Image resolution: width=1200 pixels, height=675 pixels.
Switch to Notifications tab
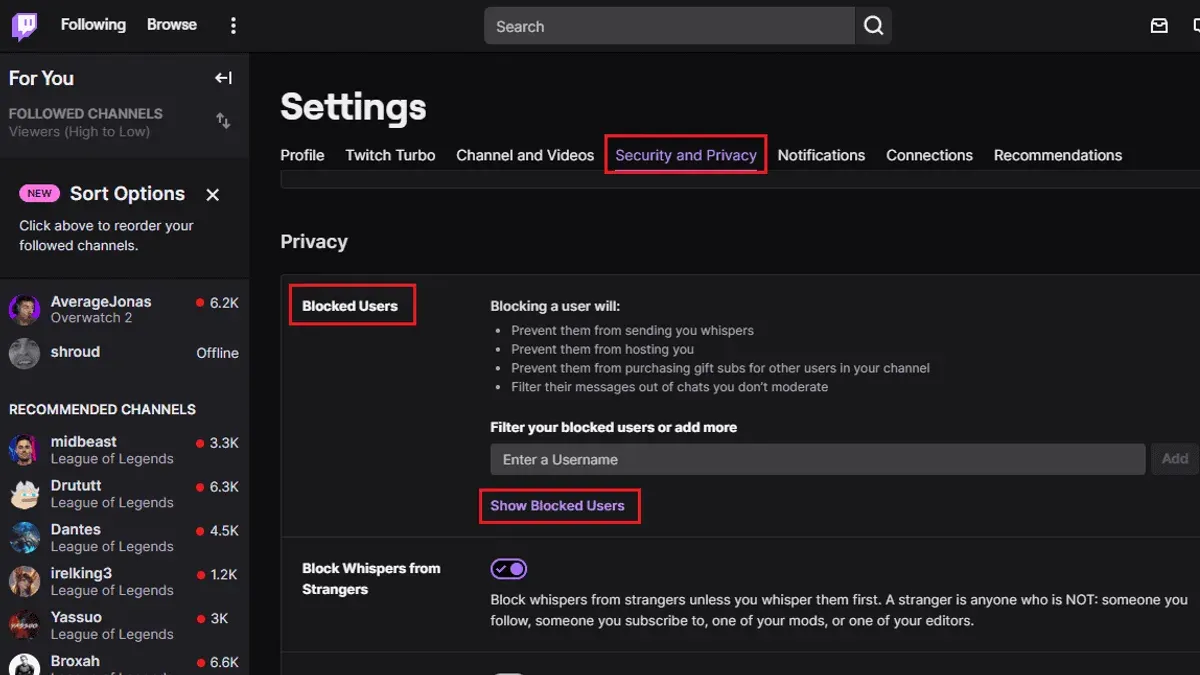pos(821,155)
